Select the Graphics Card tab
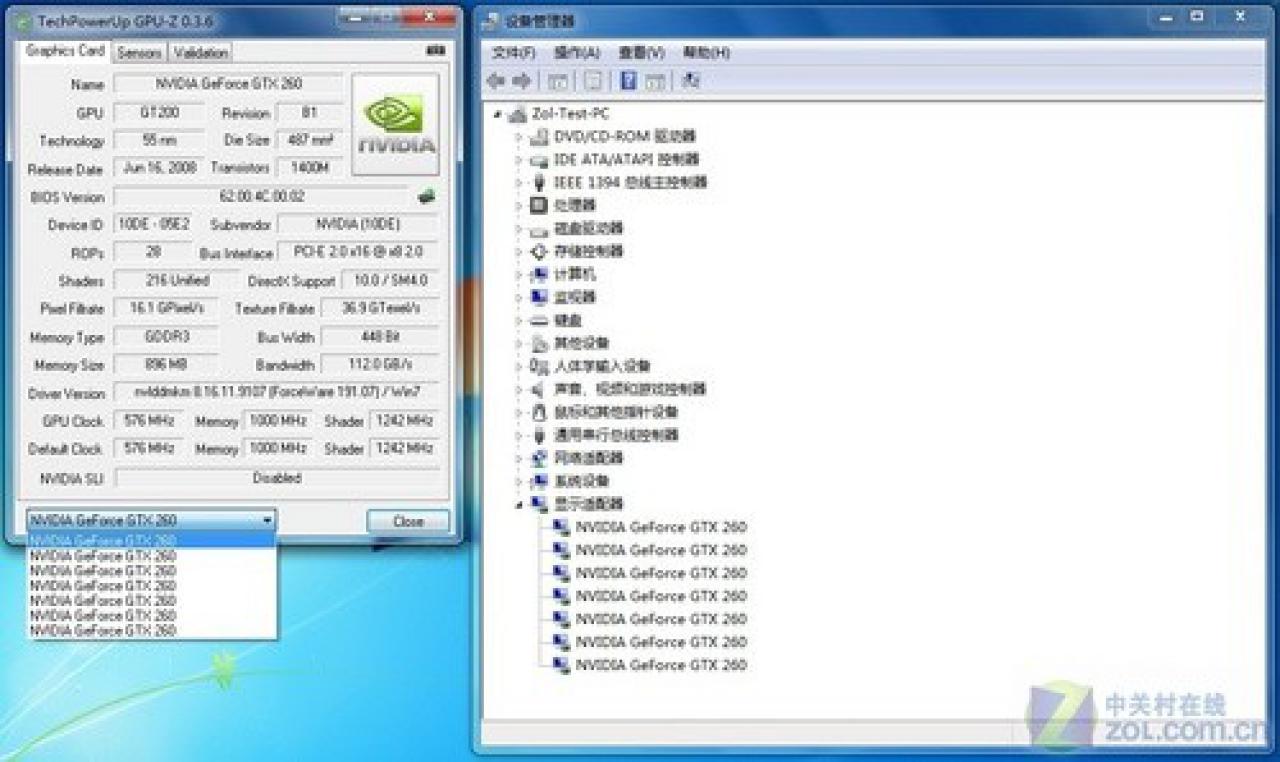 pyautogui.click(x=65, y=50)
